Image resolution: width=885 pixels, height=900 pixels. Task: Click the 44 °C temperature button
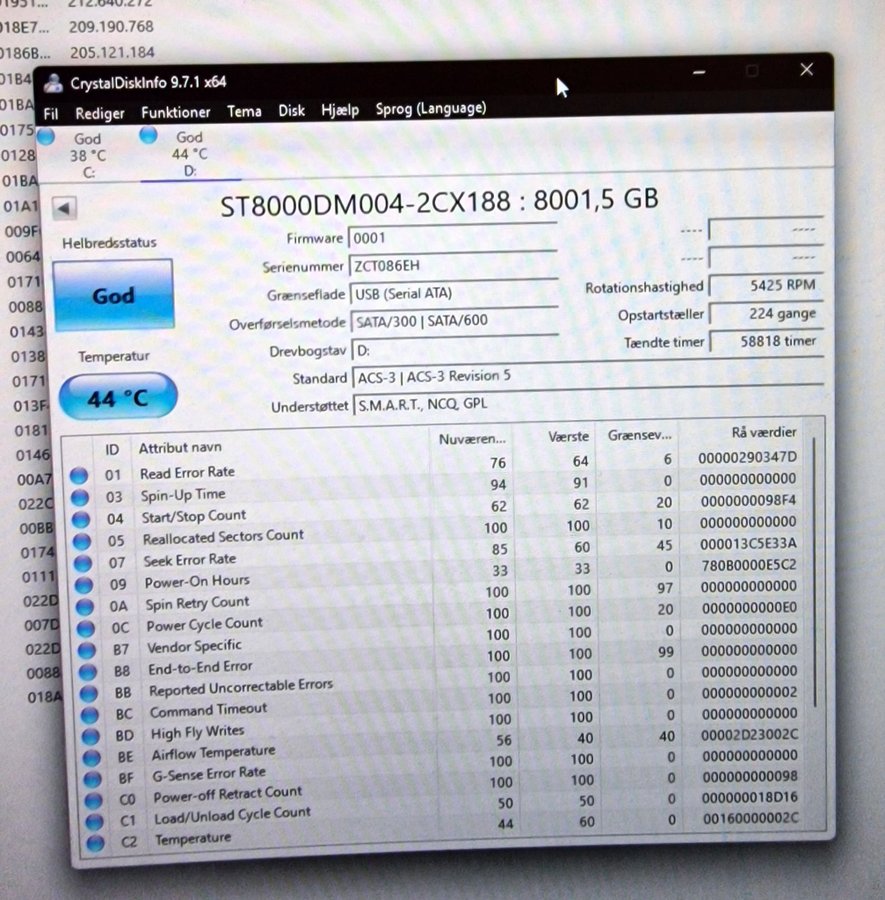(117, 398)
